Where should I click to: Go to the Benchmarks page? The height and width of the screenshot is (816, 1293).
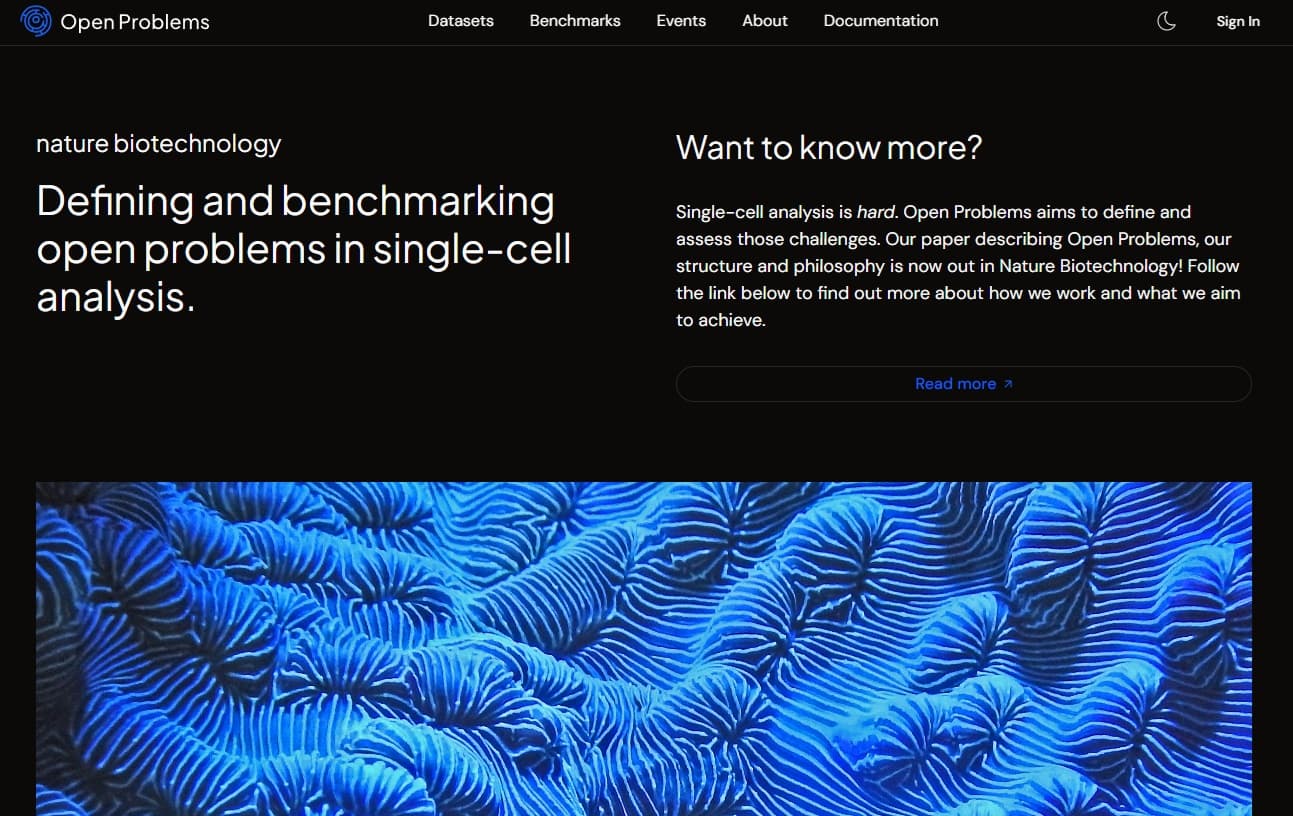pyautogui.click(x=575, y=21)
